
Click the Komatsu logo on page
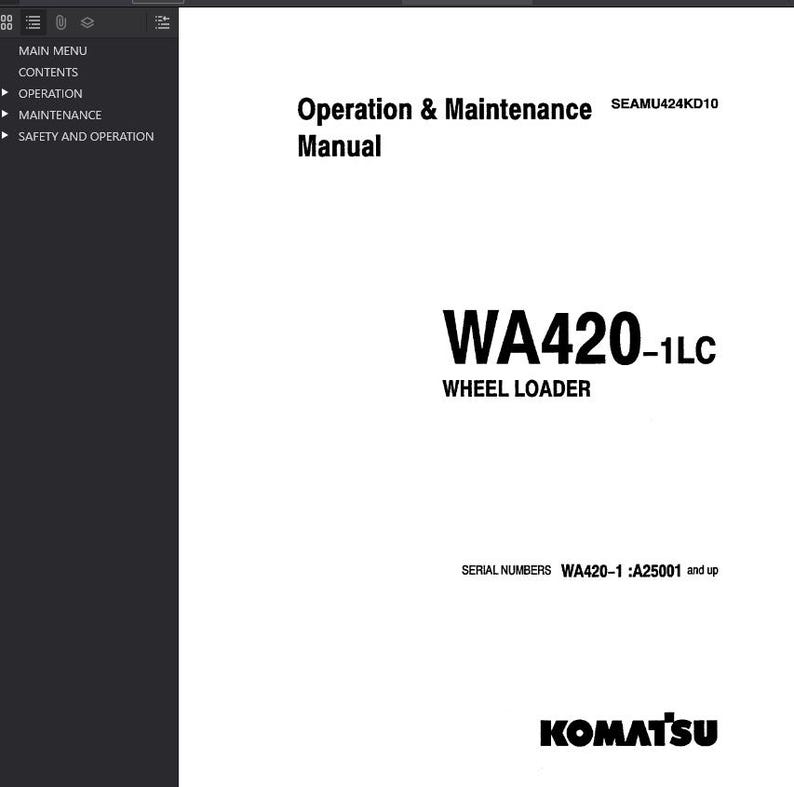pyautogui.click(x=629, y=730)
